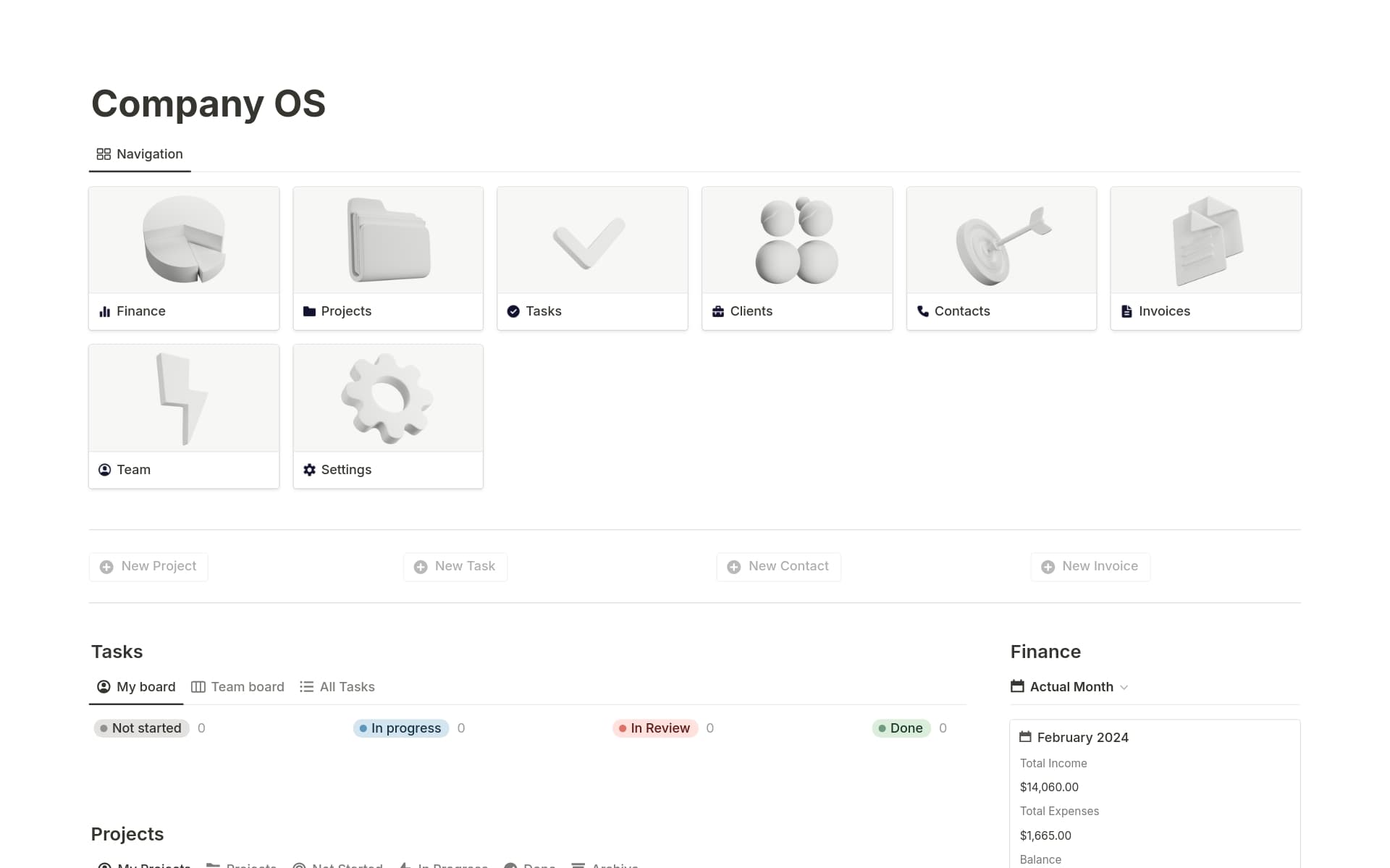Viewport: 1390px width, 868px height.
Task: Click the New Project button
Action: pyautogui.click(x=148, y=566)
